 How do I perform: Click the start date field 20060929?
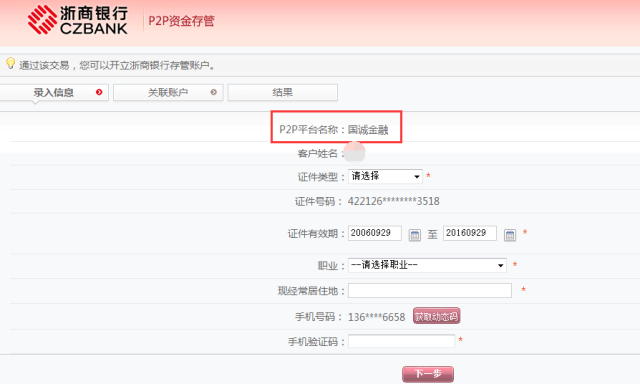pyautogui.click(x=375, y=233)
